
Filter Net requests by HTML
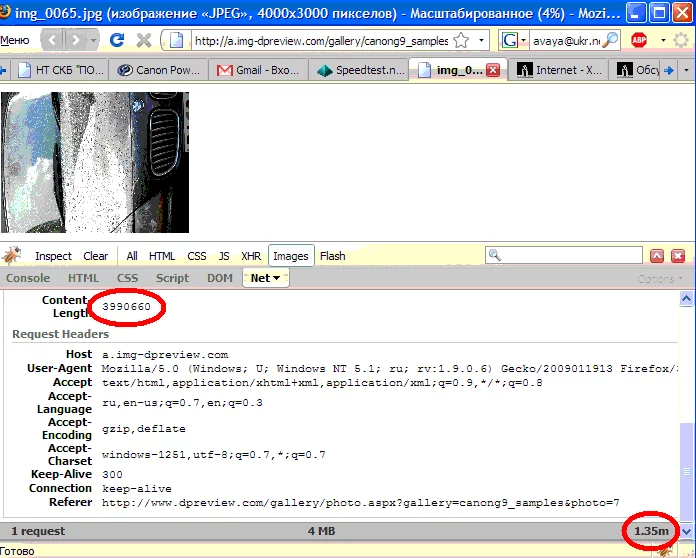162,256
